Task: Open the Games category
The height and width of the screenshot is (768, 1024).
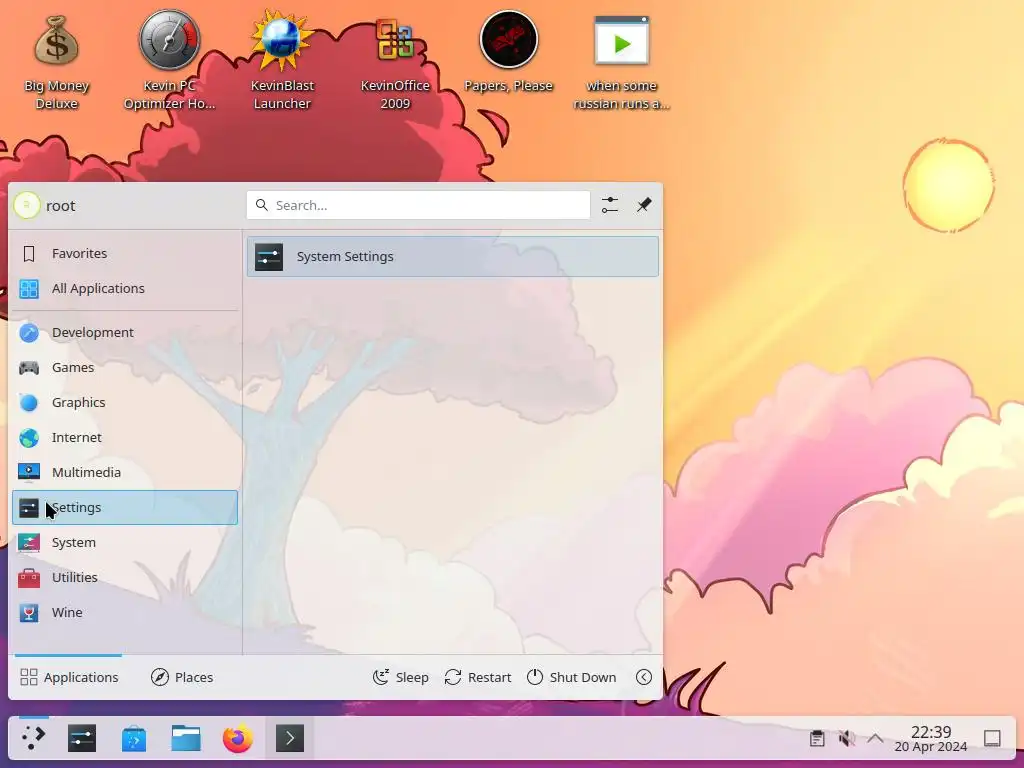Action: (x=125, y=368)
